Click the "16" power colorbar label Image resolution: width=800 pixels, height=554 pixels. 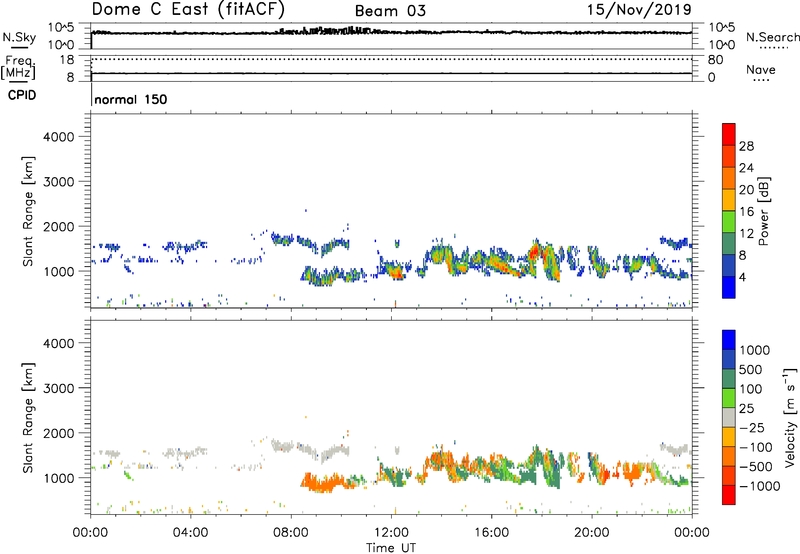(746, 212)
